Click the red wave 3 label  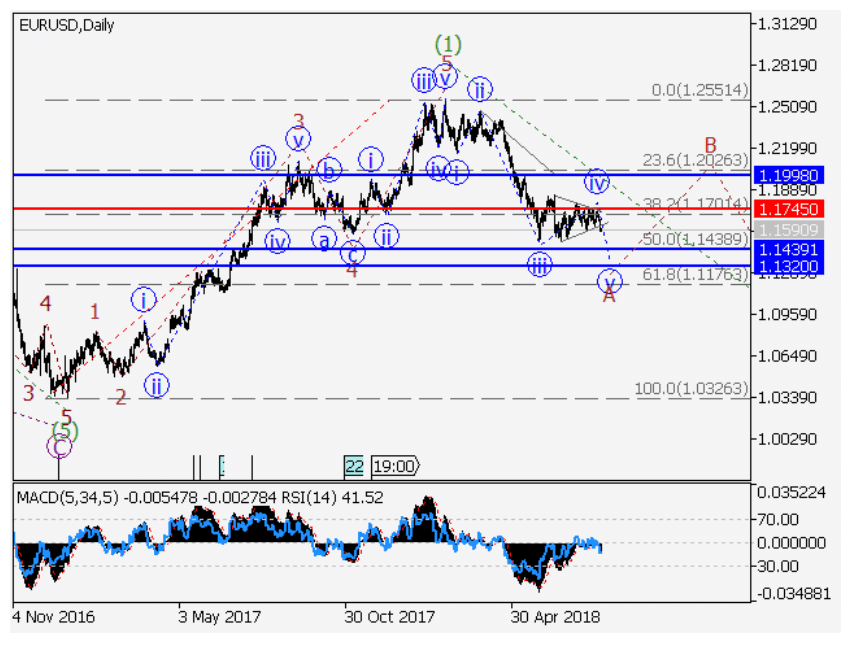pyautogui.click(x=298, y=121)
